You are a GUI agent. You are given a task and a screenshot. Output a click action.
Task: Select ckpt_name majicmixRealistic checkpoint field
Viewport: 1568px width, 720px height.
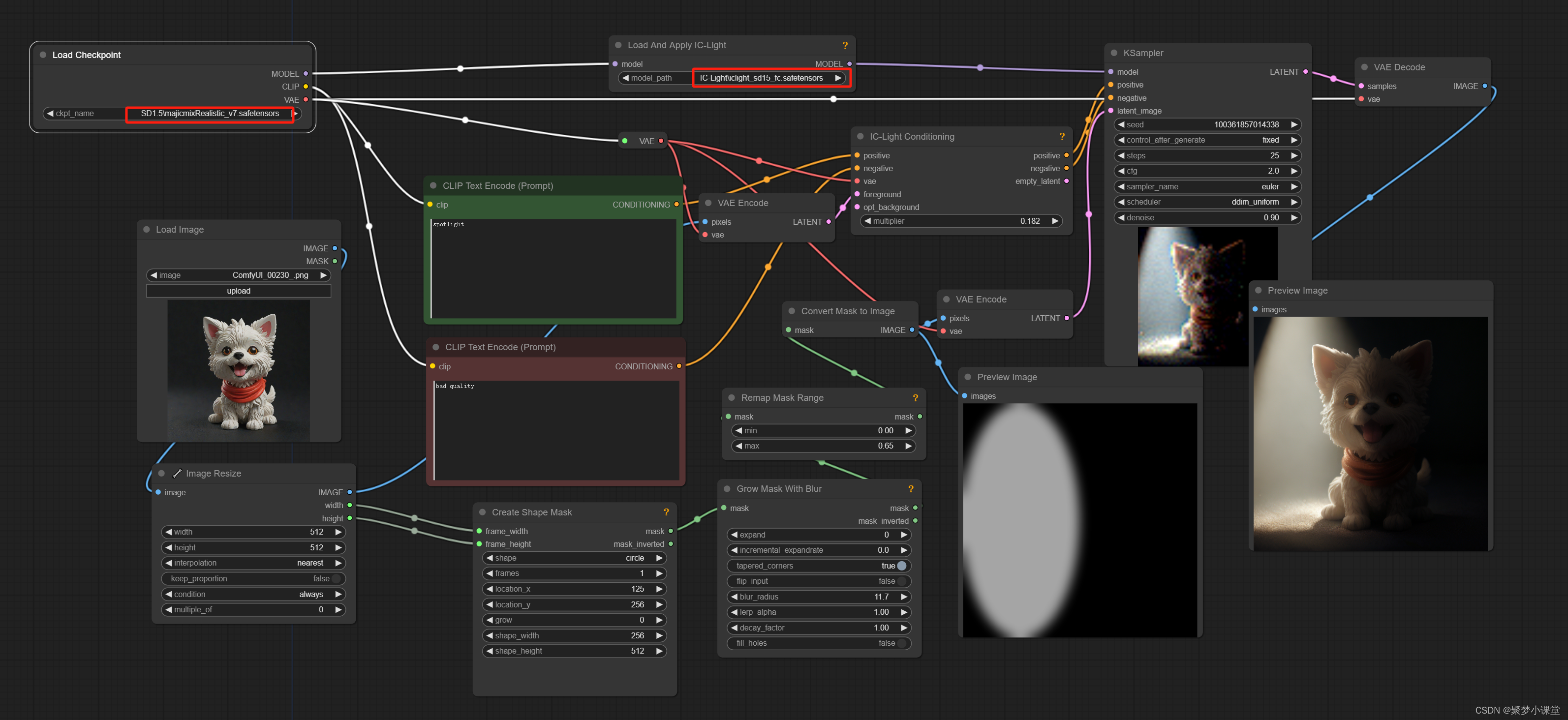click(210, 113)
